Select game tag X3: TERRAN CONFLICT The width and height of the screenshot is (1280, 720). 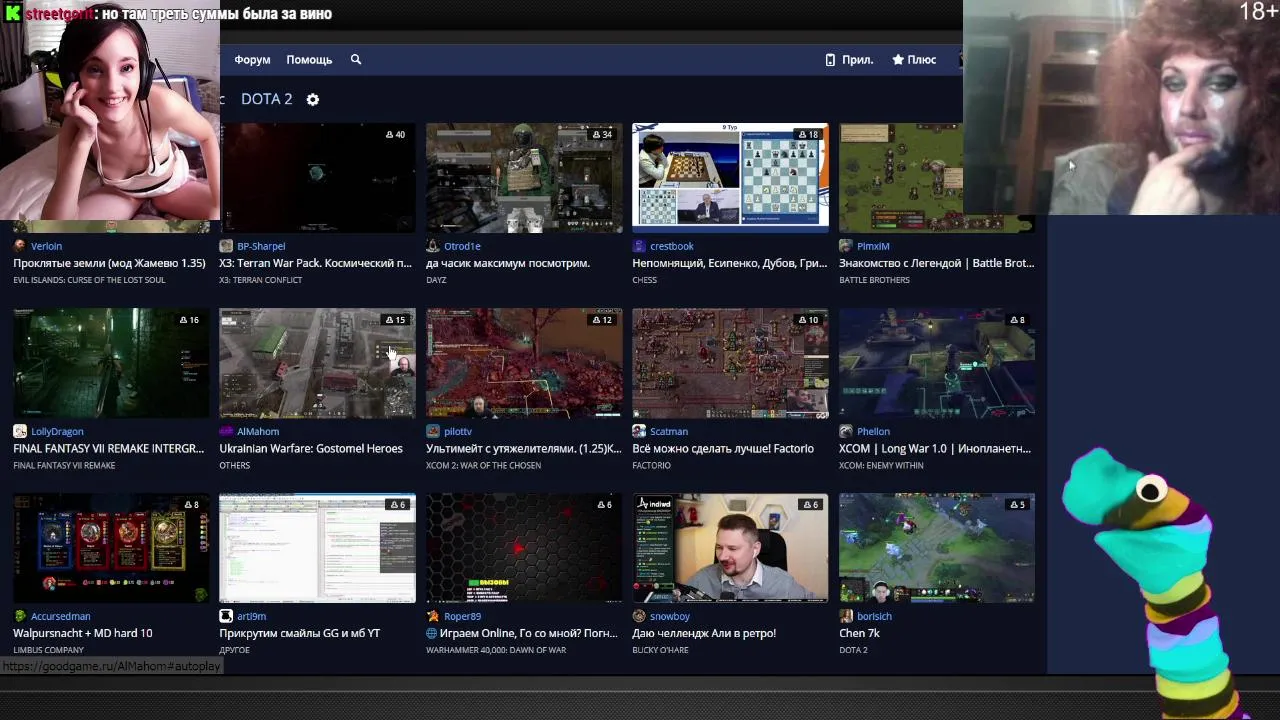[x=260, y=280]
